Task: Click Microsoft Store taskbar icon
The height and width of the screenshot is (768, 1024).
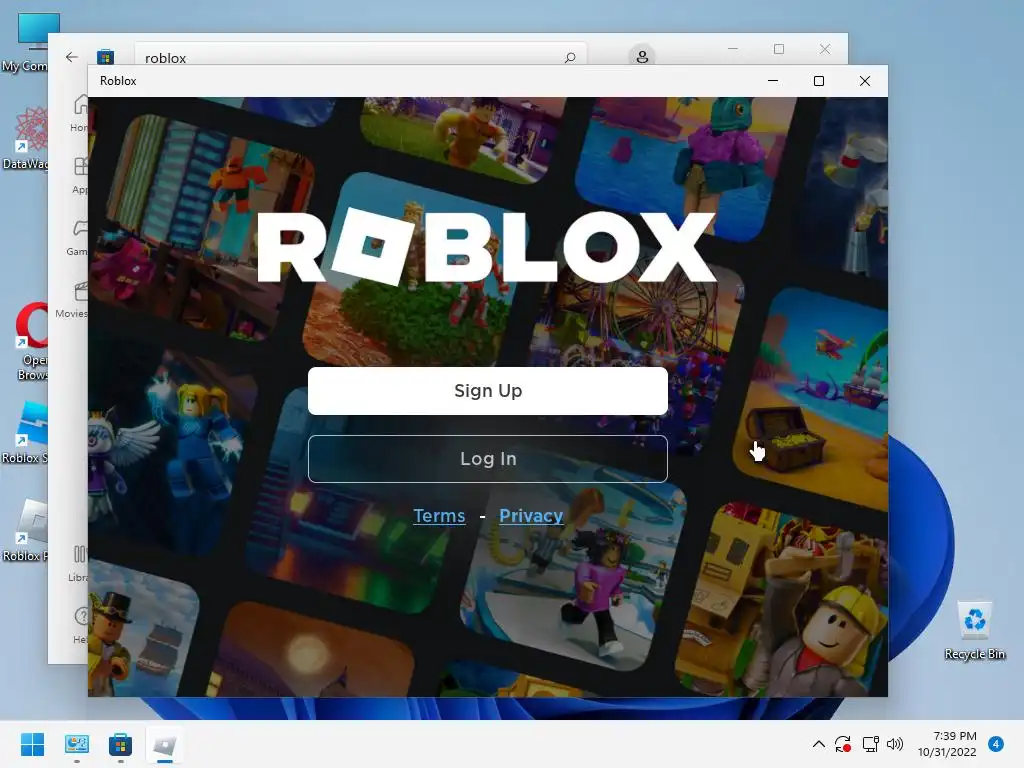Action: 120,744
